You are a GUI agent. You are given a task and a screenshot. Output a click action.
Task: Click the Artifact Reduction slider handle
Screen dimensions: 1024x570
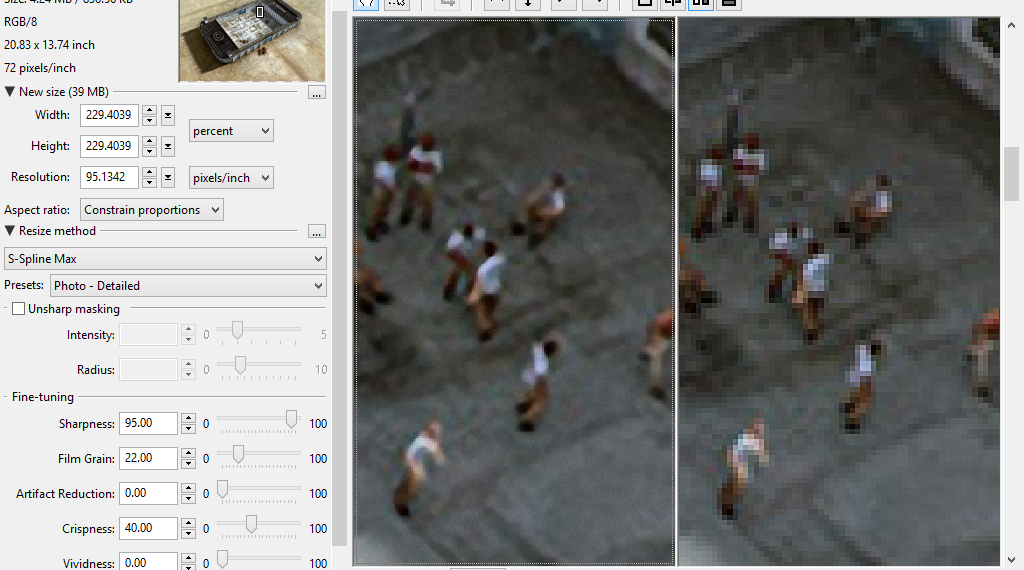(223, 489)
